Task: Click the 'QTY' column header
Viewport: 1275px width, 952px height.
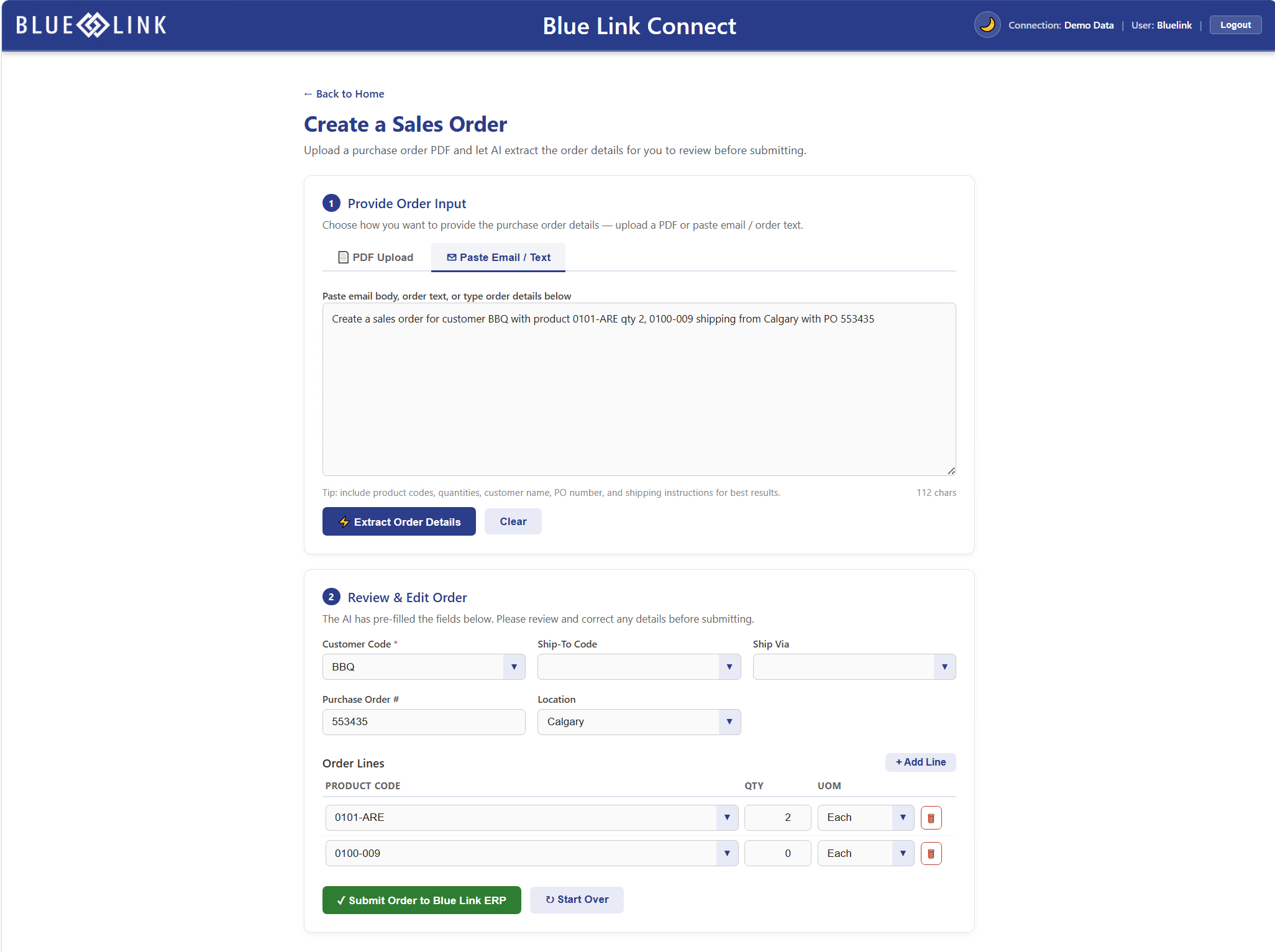Action: click(754, 786)
